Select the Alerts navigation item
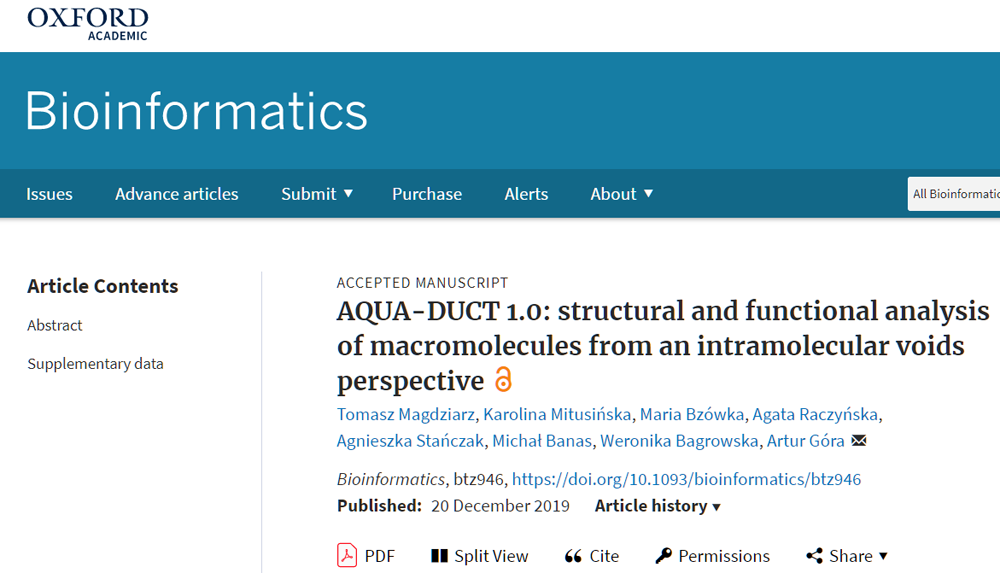 (x=526, y=194)
